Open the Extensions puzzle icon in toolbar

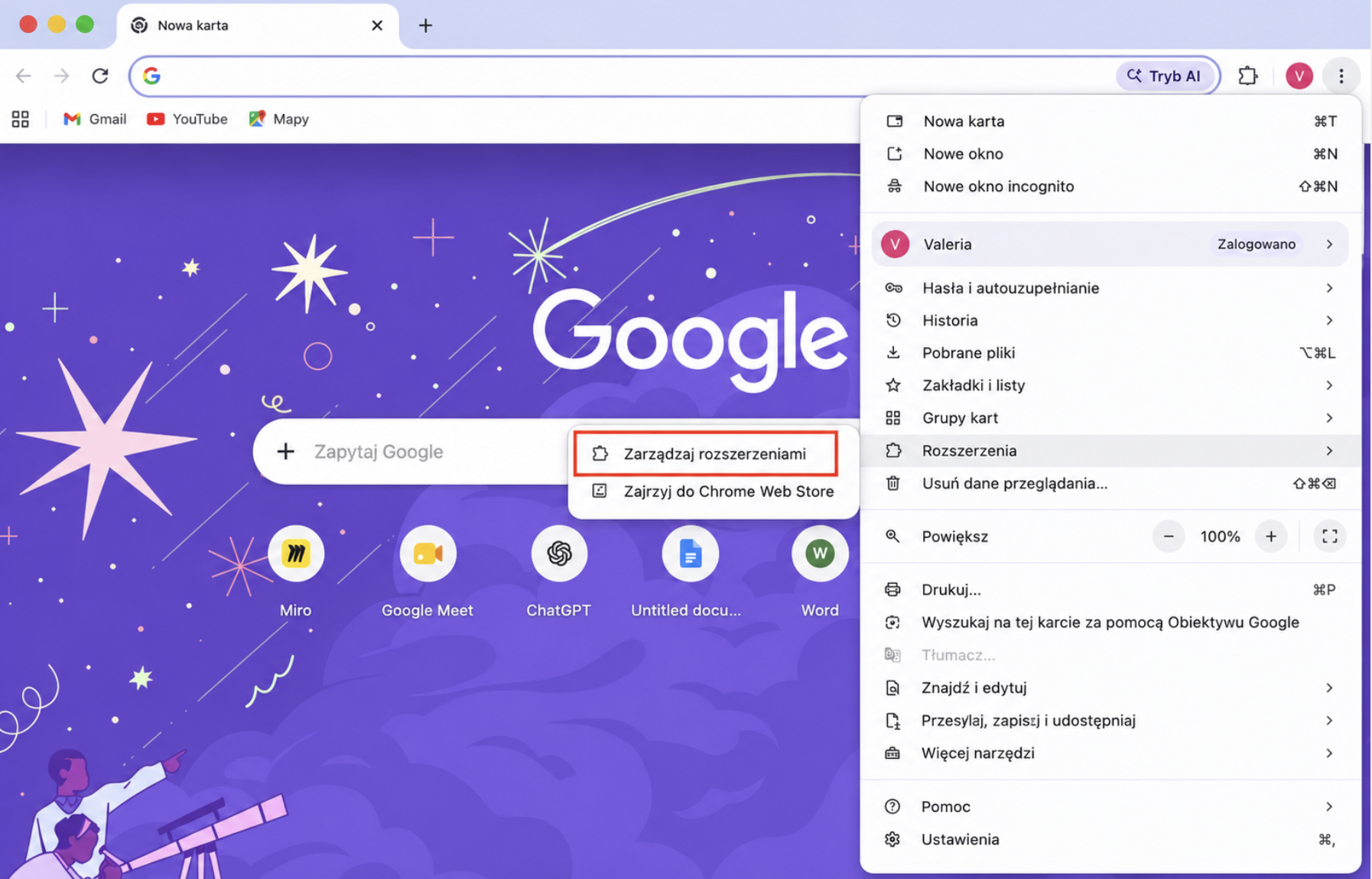click(x=1247, y=76)
